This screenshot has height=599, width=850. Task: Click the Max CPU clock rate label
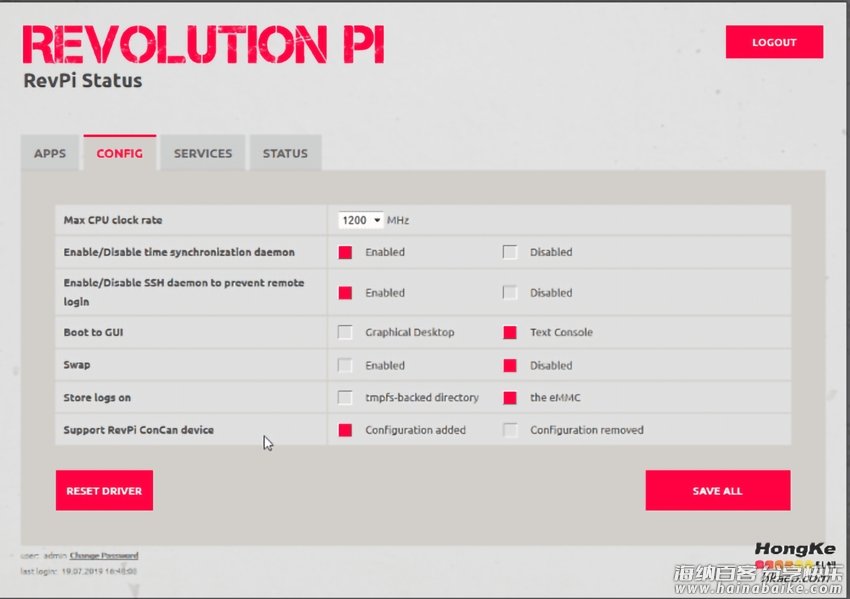tap(113, 220)
